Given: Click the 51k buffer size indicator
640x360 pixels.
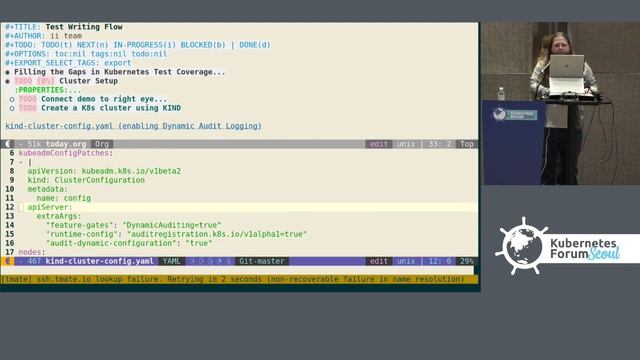Looking at the screenshot, I should tap(34, 144).
